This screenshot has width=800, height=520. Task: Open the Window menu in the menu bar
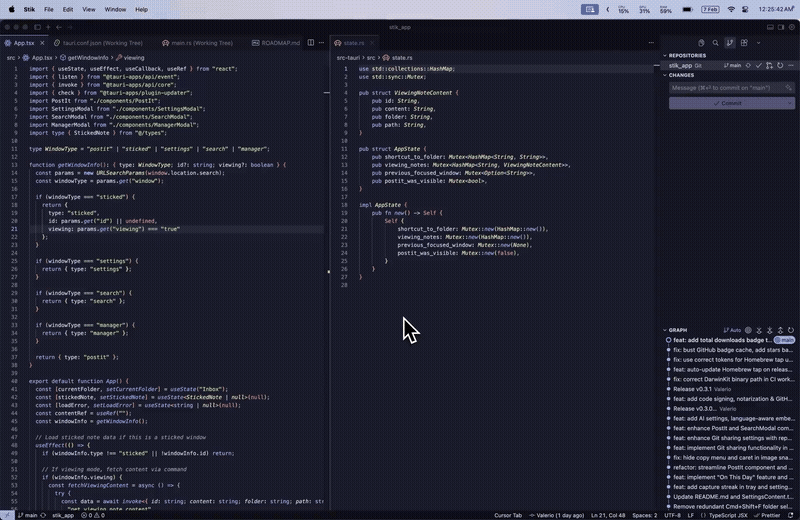pos(115,9)
